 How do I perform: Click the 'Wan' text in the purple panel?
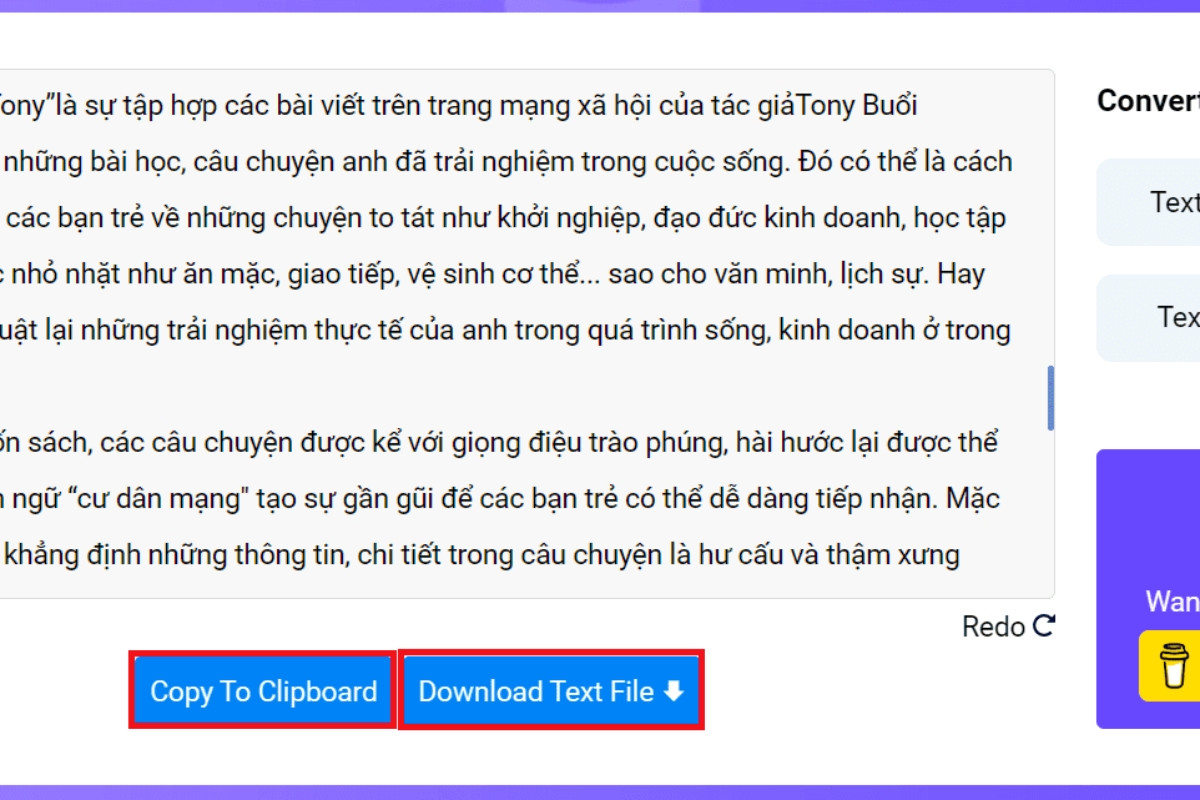(1172, 601)
